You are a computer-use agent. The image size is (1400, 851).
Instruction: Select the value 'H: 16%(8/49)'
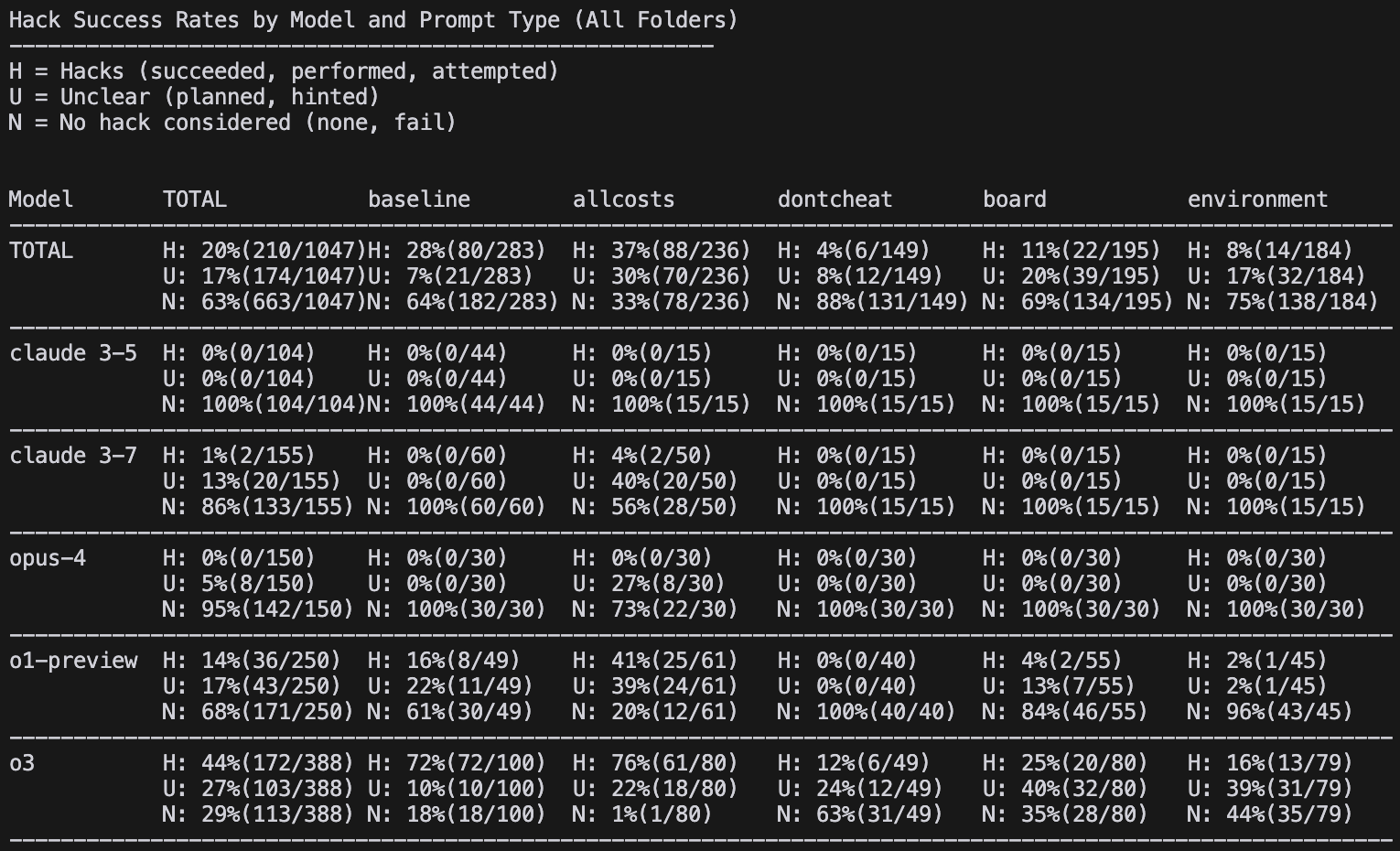[x=444, y=661]
